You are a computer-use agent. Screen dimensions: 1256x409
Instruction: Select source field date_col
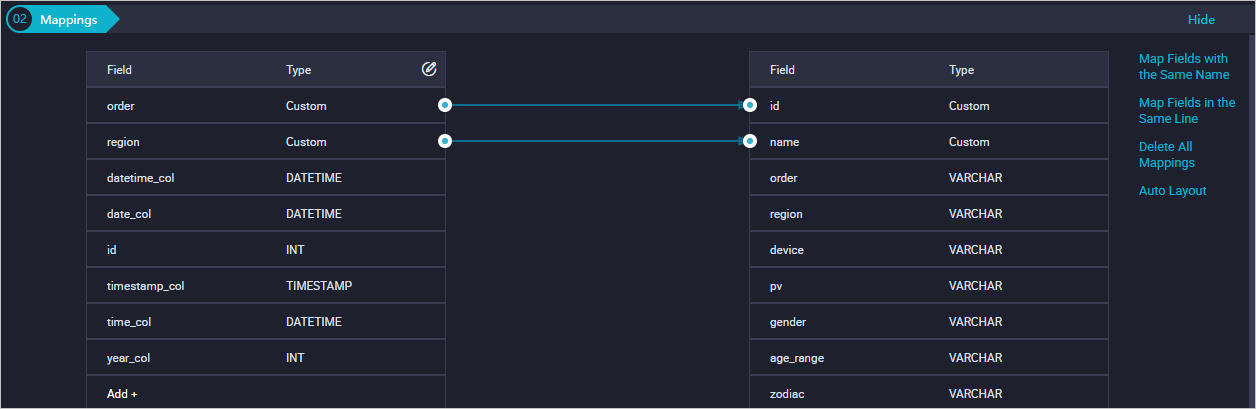pos(266,214)
